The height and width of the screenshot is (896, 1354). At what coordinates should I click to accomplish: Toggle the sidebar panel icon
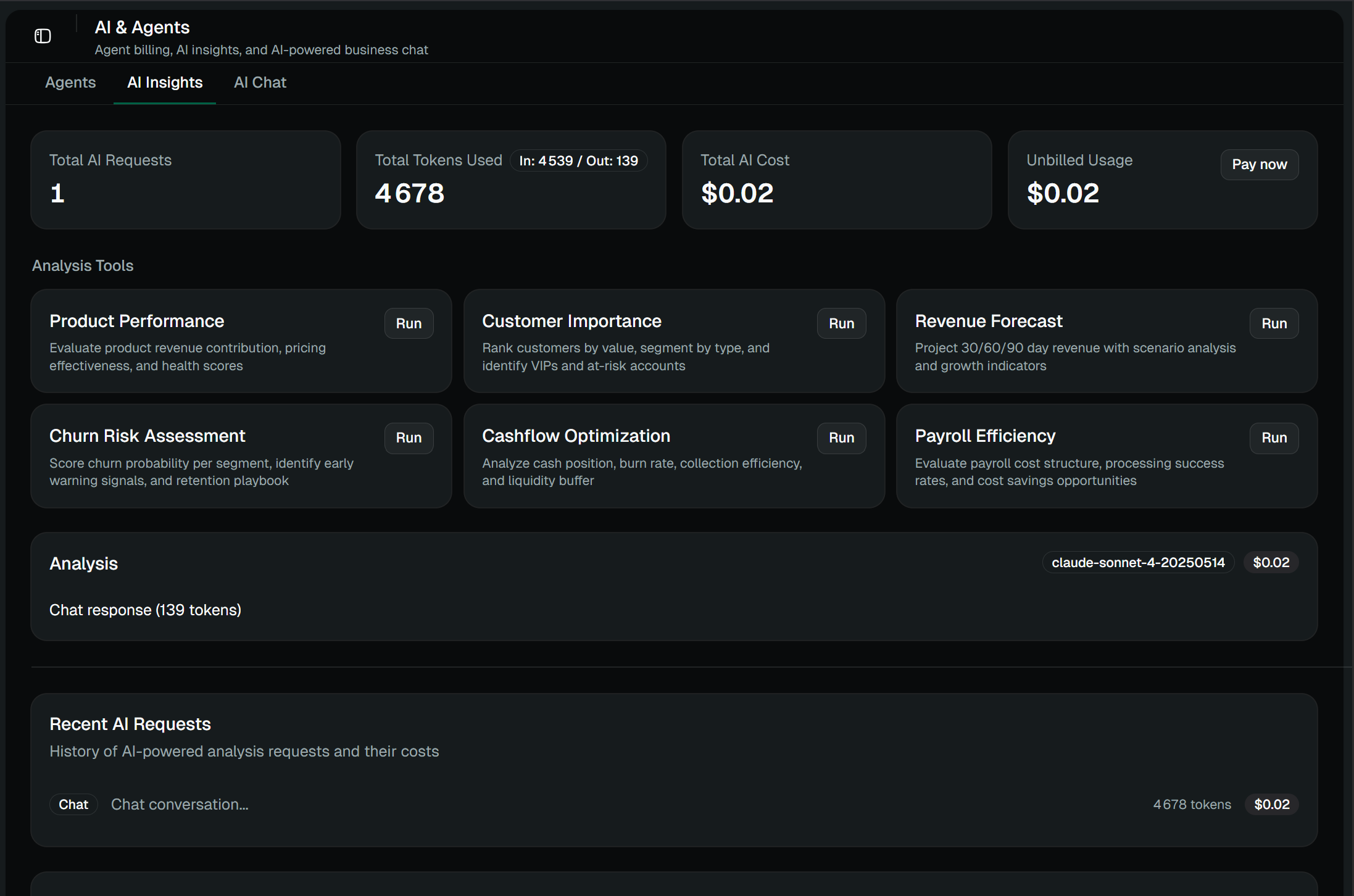click(43, 36)
